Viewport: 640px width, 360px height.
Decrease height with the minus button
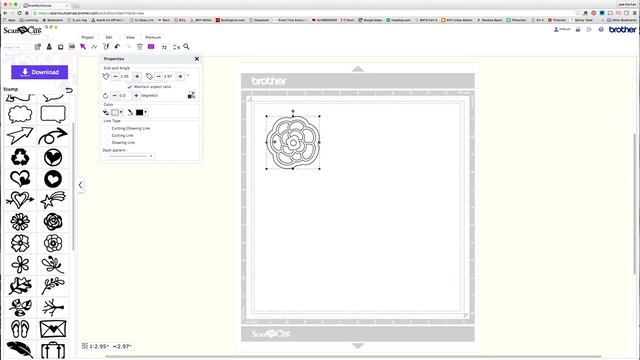pyautogui.click(x=158, y=76)
